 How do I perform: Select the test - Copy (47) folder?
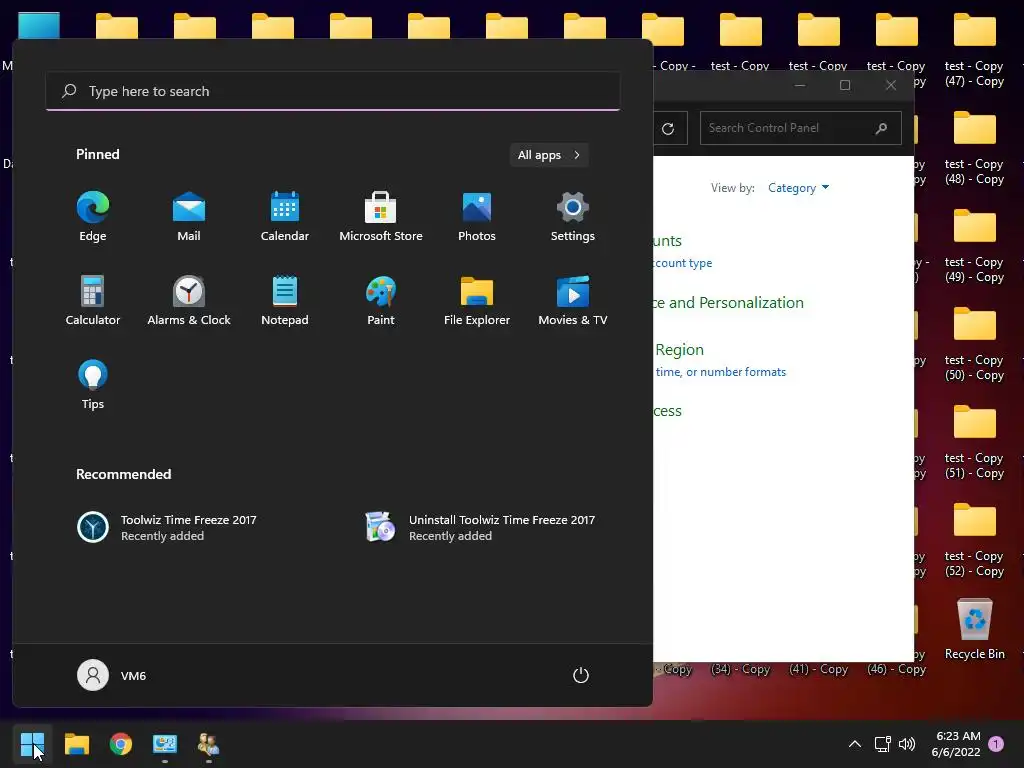click(x=974, y=50)
